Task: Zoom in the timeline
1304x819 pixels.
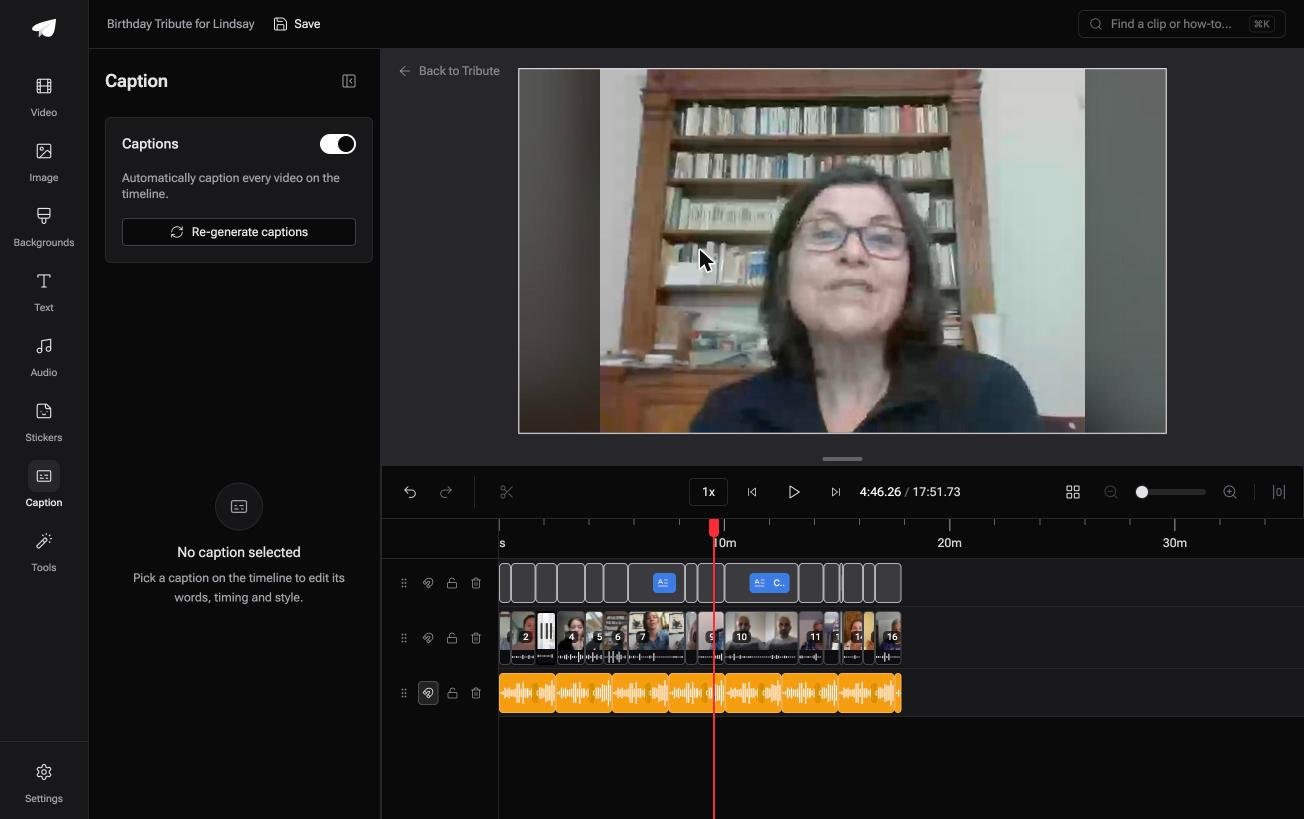Action: pos(1230,492)
